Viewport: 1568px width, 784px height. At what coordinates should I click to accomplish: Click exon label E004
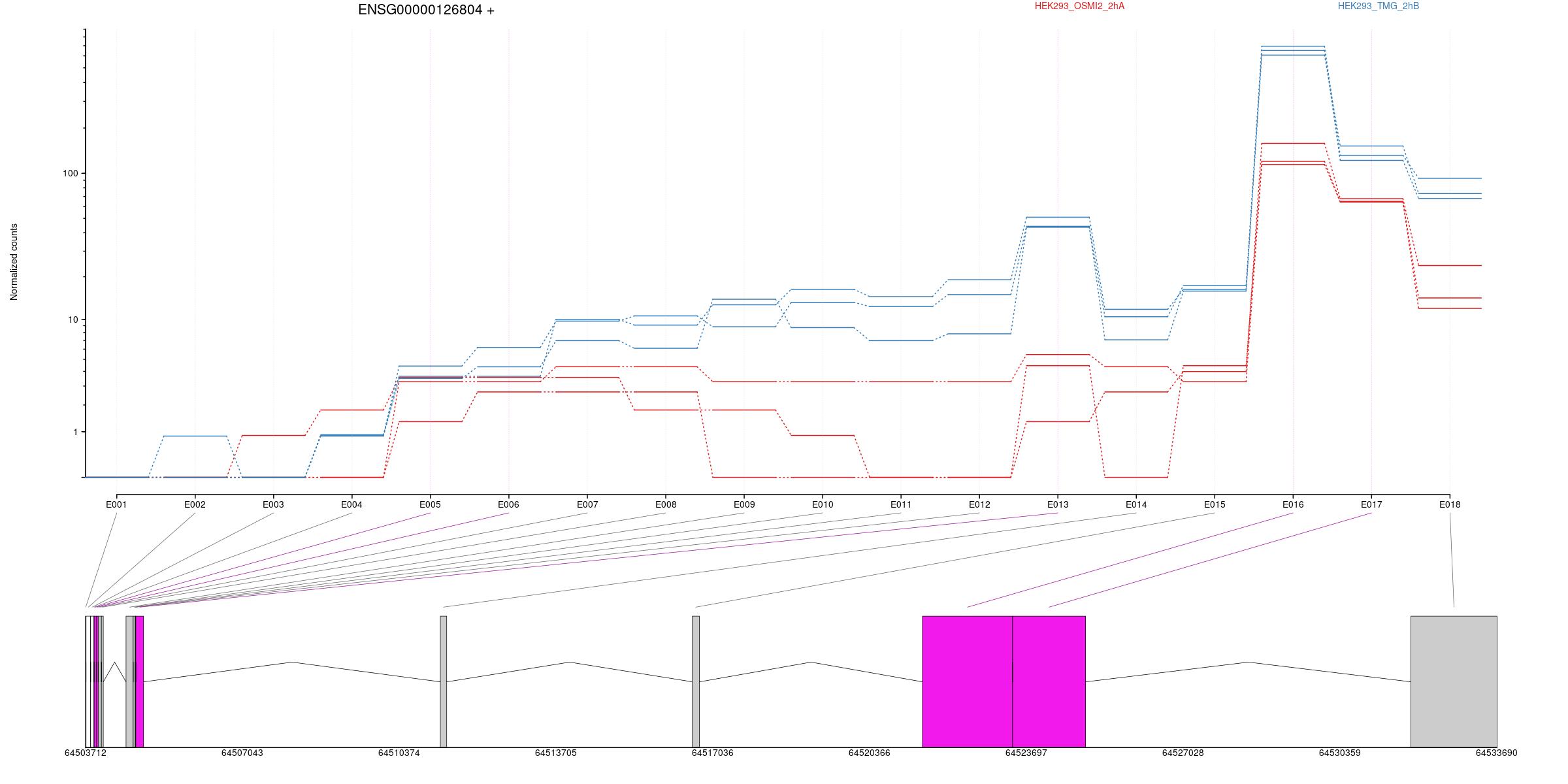pos(351,504)
